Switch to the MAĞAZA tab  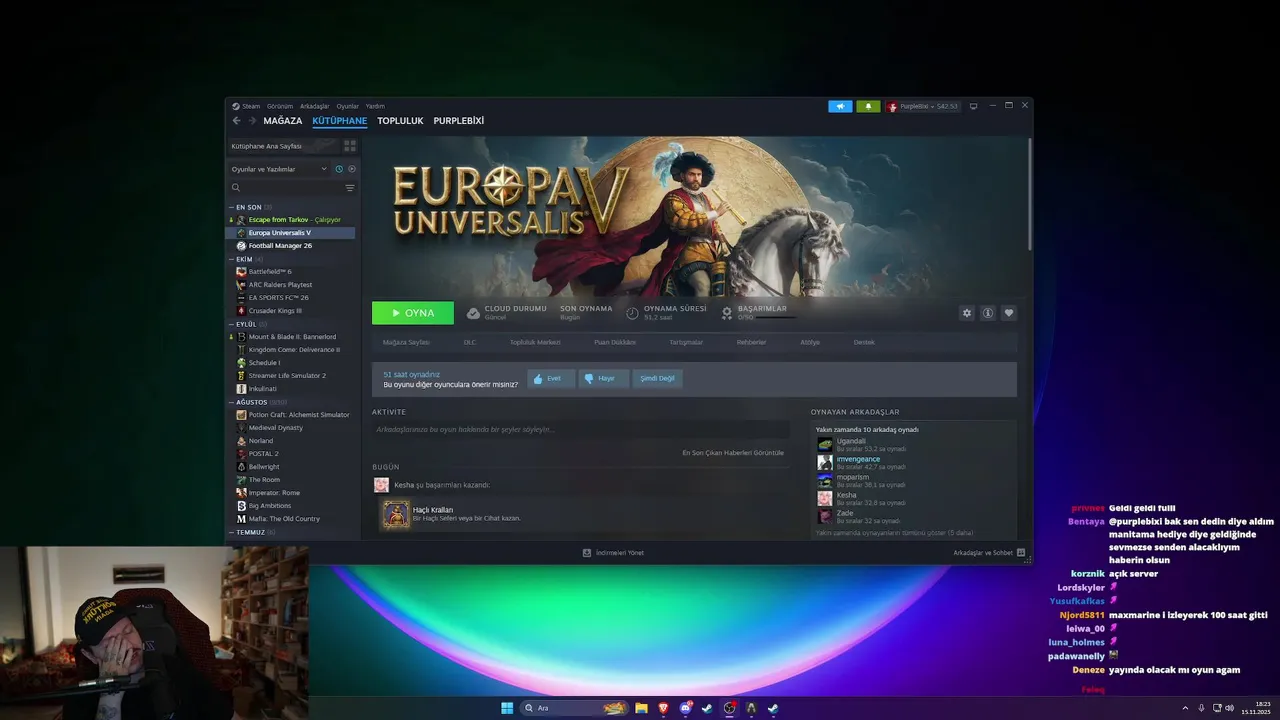[x=282, y=121]
